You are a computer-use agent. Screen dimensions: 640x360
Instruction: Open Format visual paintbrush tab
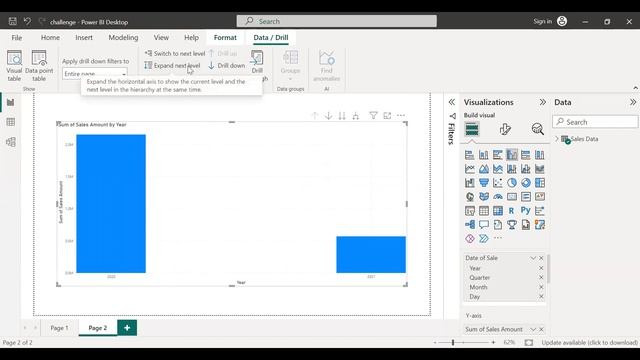pyautogui.click(x=505, y=129)
